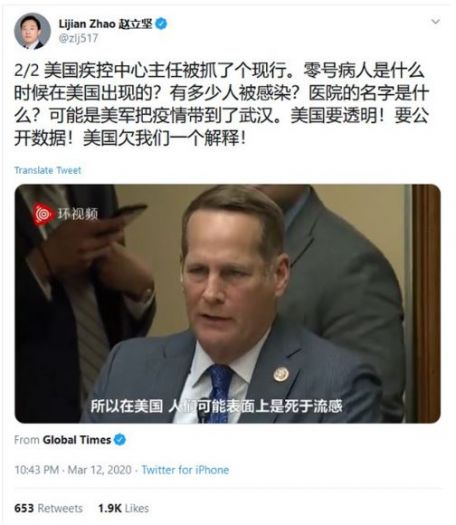Expand the tweet options chevron at top right
This screenshot has width=456, height=525.
435,22
